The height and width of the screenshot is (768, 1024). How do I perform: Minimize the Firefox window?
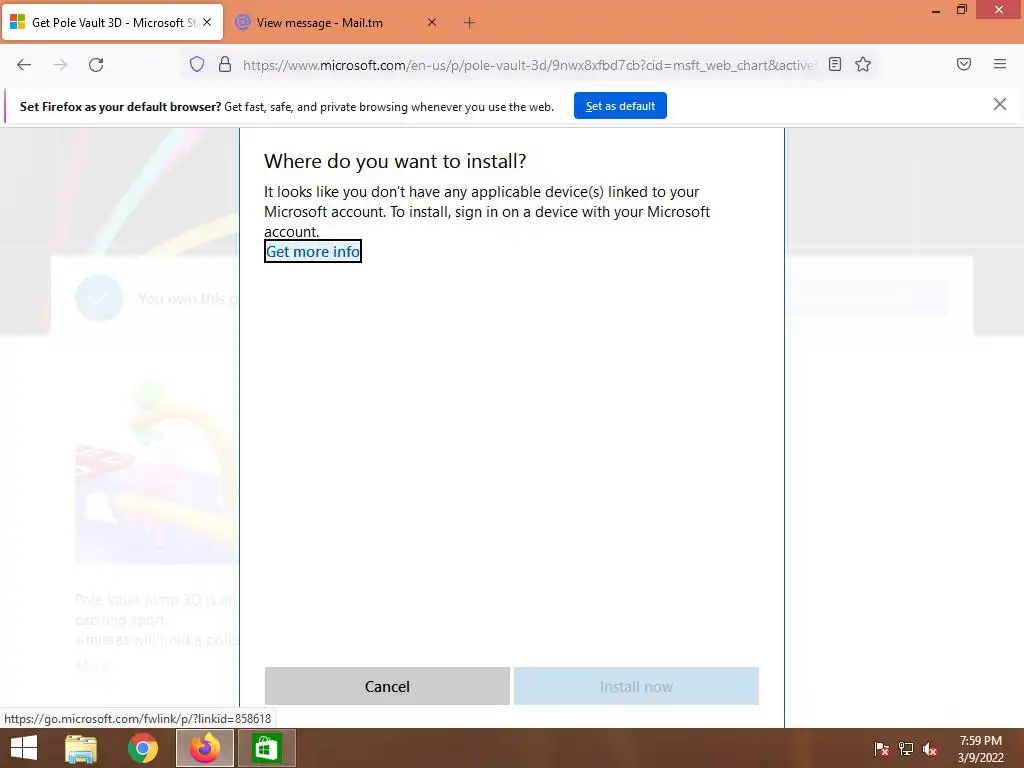tap(936, 10)
